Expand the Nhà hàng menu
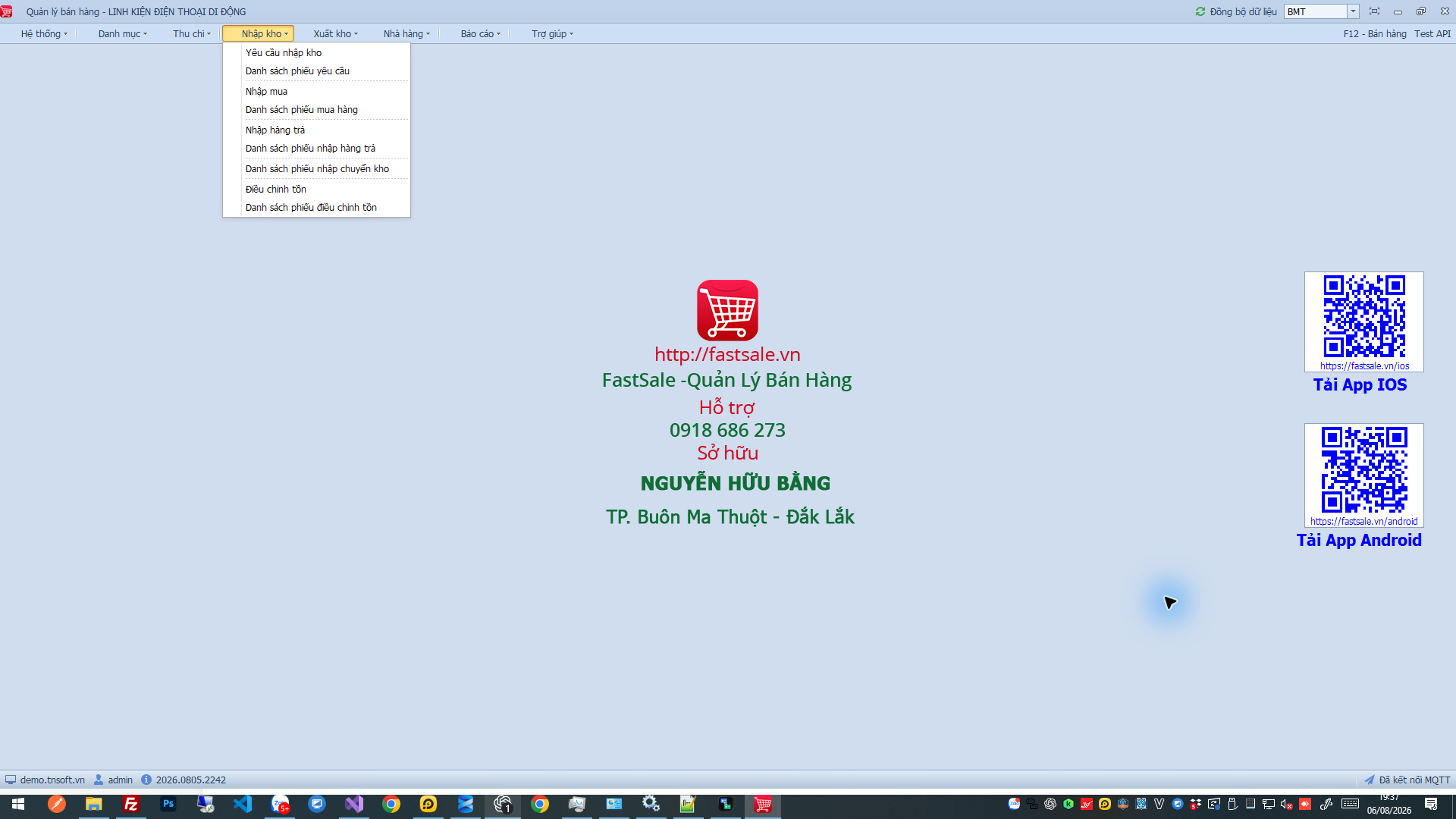This screenshot has height=819, width=1456. (x=406, y=33)
